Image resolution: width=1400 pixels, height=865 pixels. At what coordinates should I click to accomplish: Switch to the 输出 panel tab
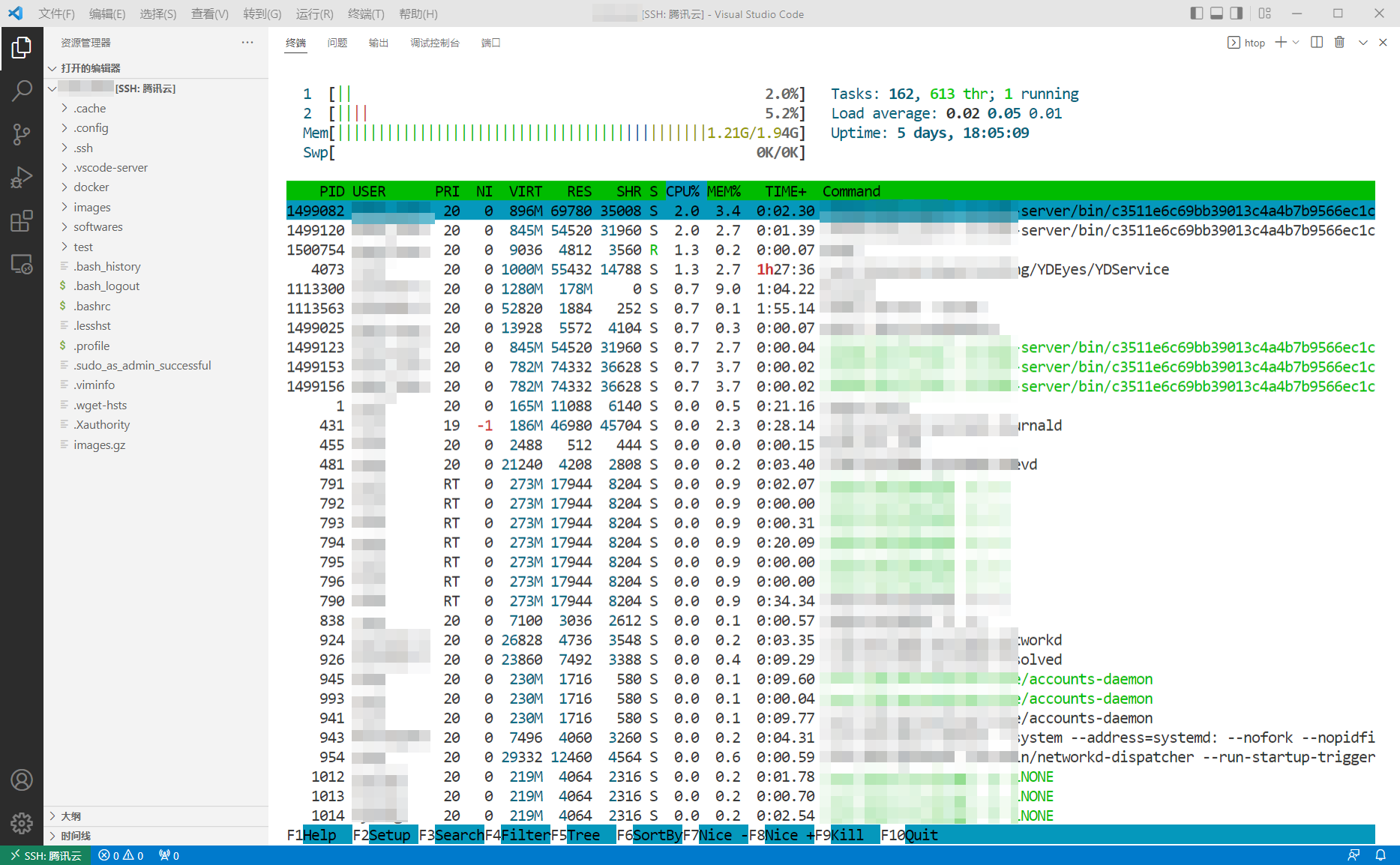(379, 43)
